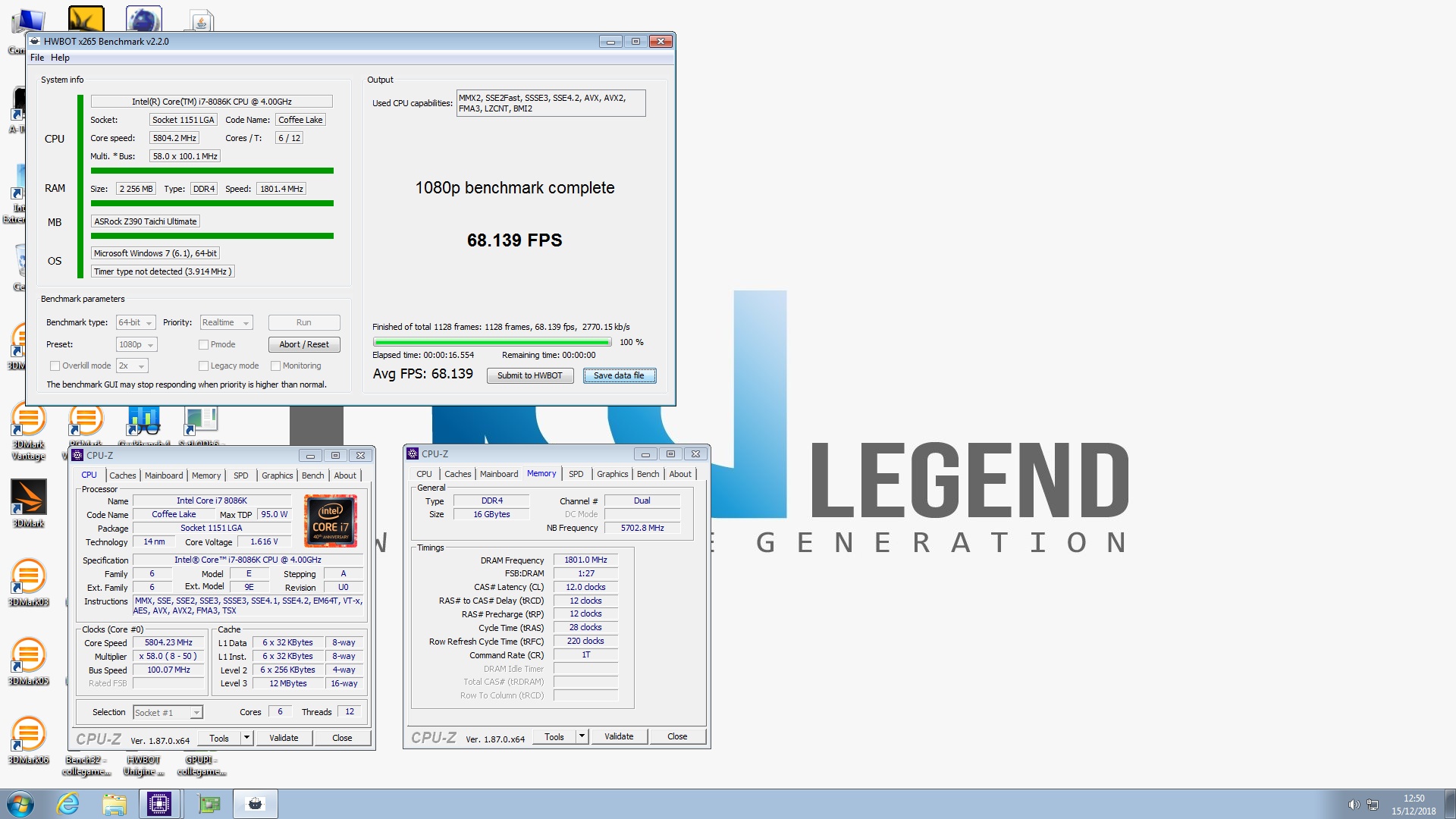The height and width of the screenshot is (819, 1456).
Task: Open the yellow-black desktop icon
Action: 86,20
